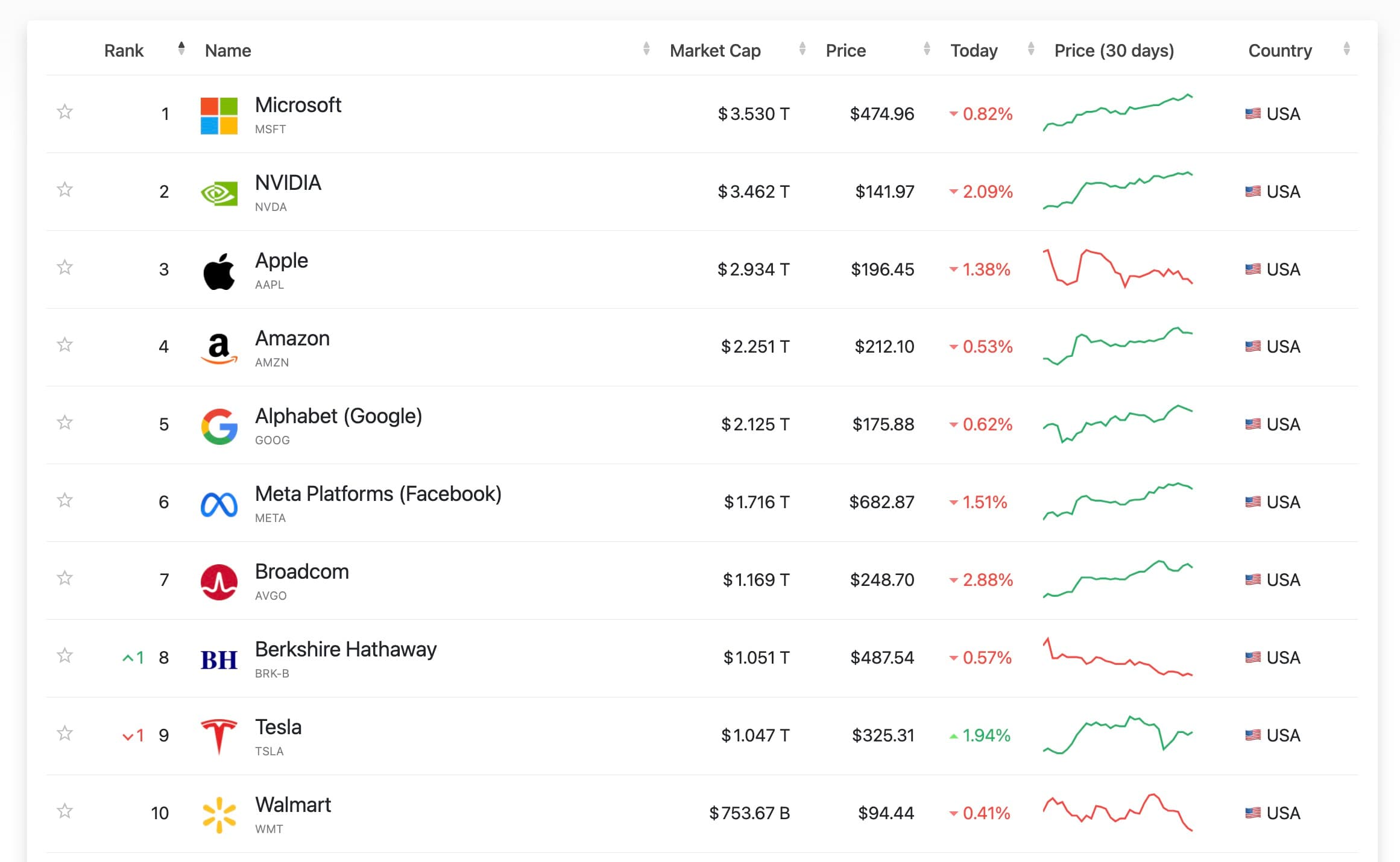Click Walmart market cap $753.67 B
This screenshot has width=1400, height=862.
pyautogui.click(x=749, y=813)
